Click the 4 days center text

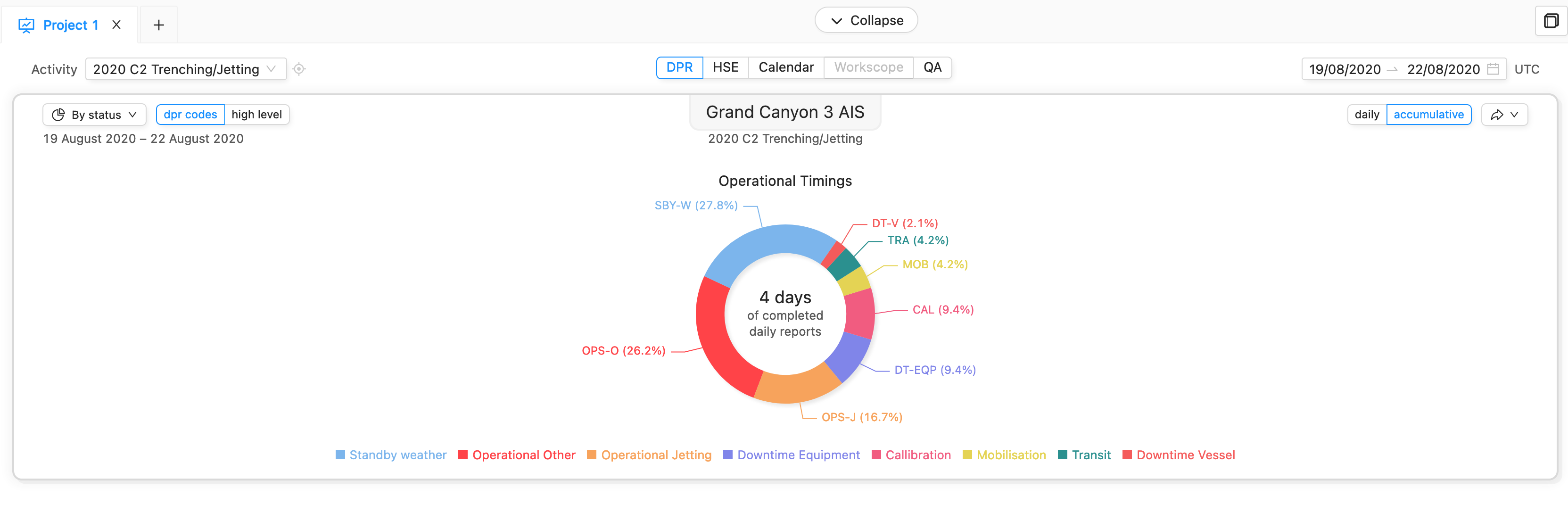click(x=784, y=298)
